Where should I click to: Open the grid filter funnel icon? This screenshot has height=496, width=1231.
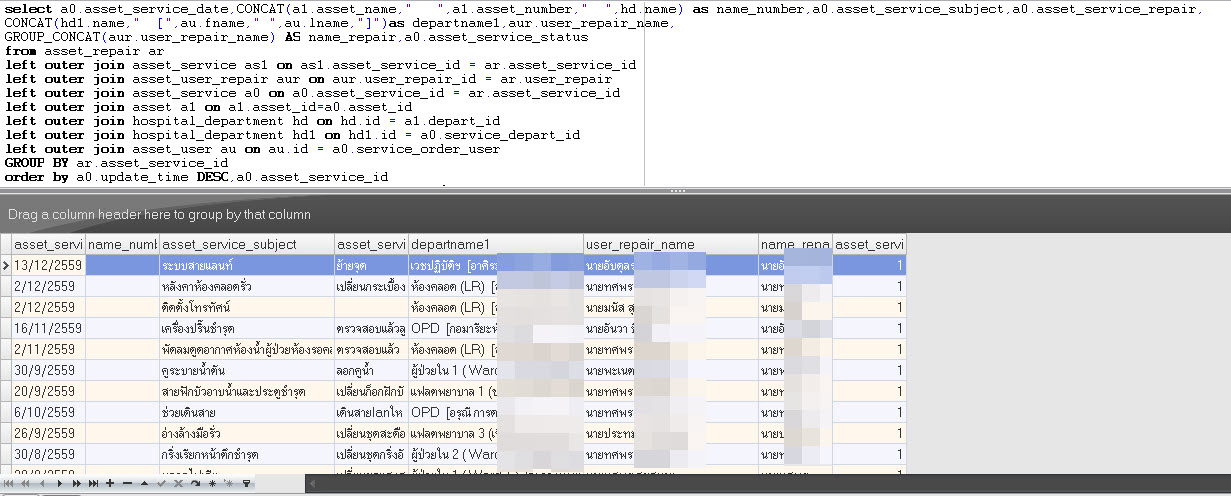click(x=246, y=483)
